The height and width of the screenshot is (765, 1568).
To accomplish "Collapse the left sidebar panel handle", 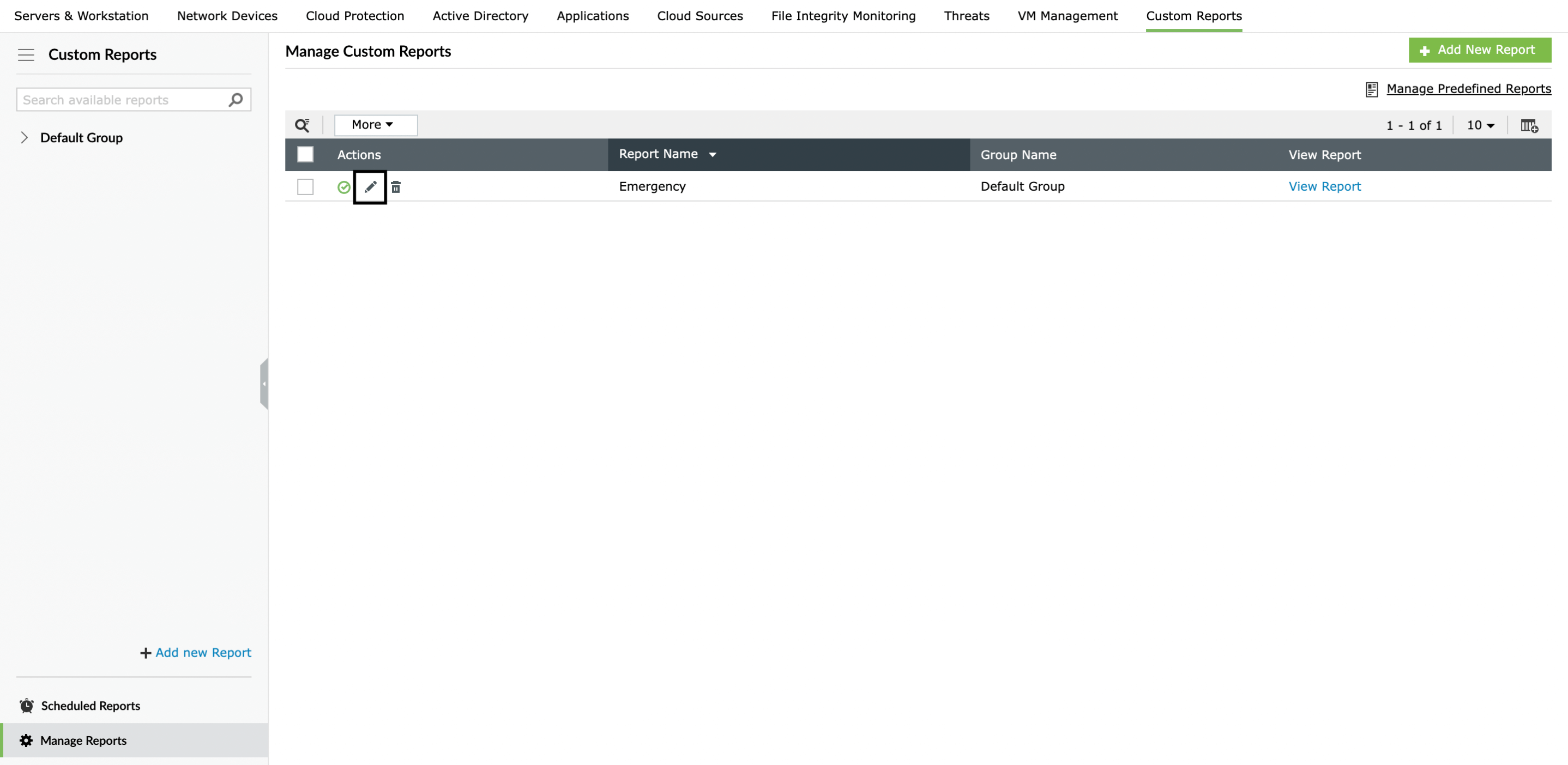I will (x=263, y=384).
